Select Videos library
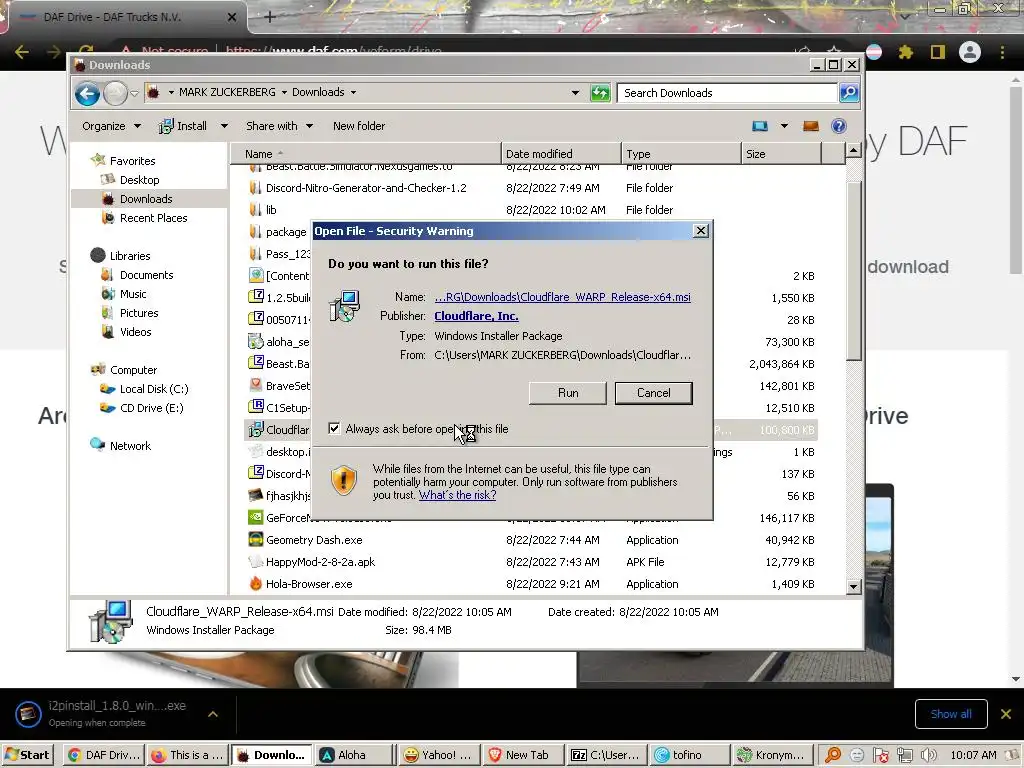The image size is (1024, 768). coord(135,332)
